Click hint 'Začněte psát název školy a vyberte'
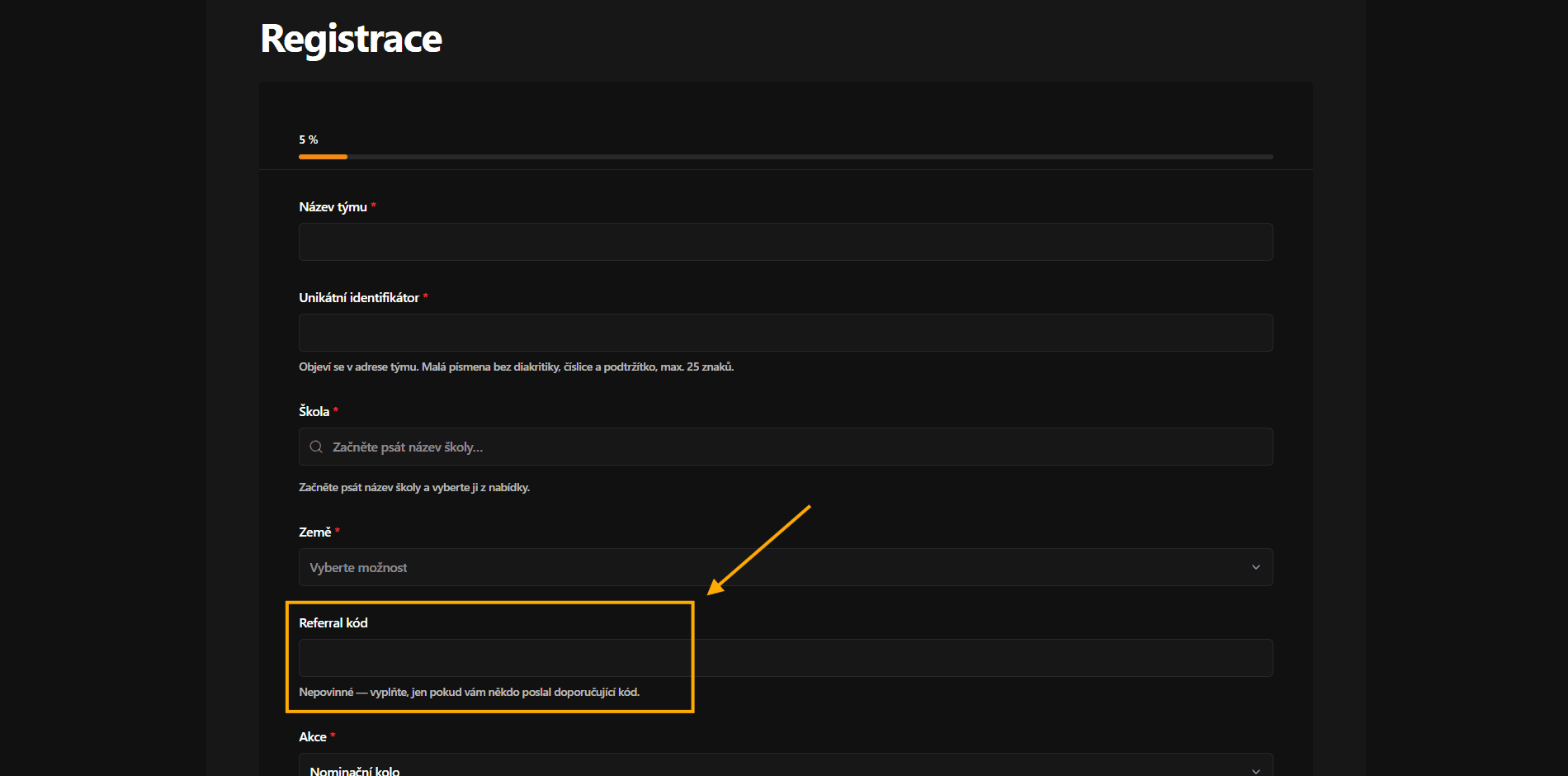The height and width of the screenshot is (776, 1568). [x=414, y=487]
